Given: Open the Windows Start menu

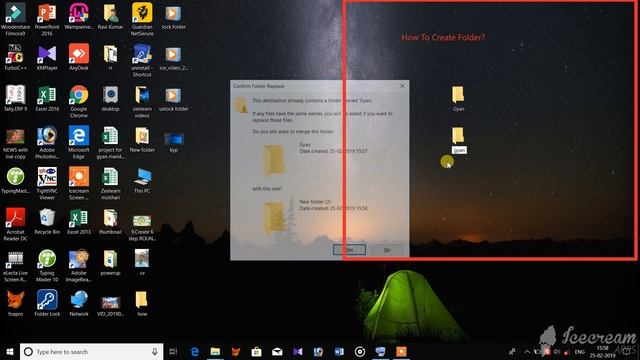Looking at the screenshot, I should click(10, 351).
